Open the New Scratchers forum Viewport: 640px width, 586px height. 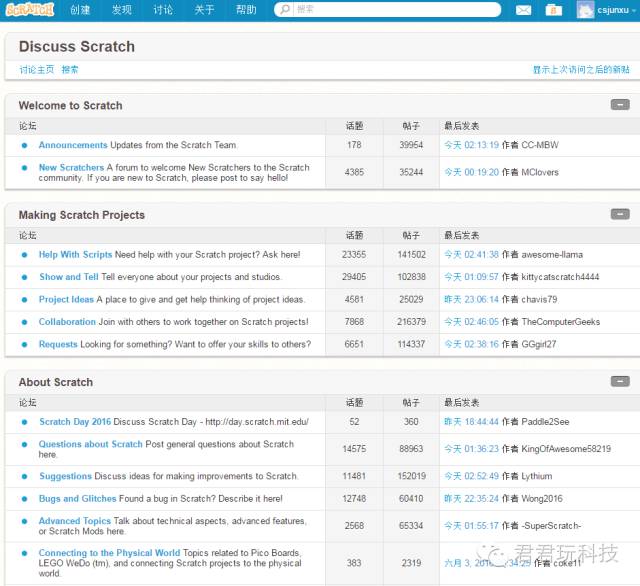tap(71, 167)
